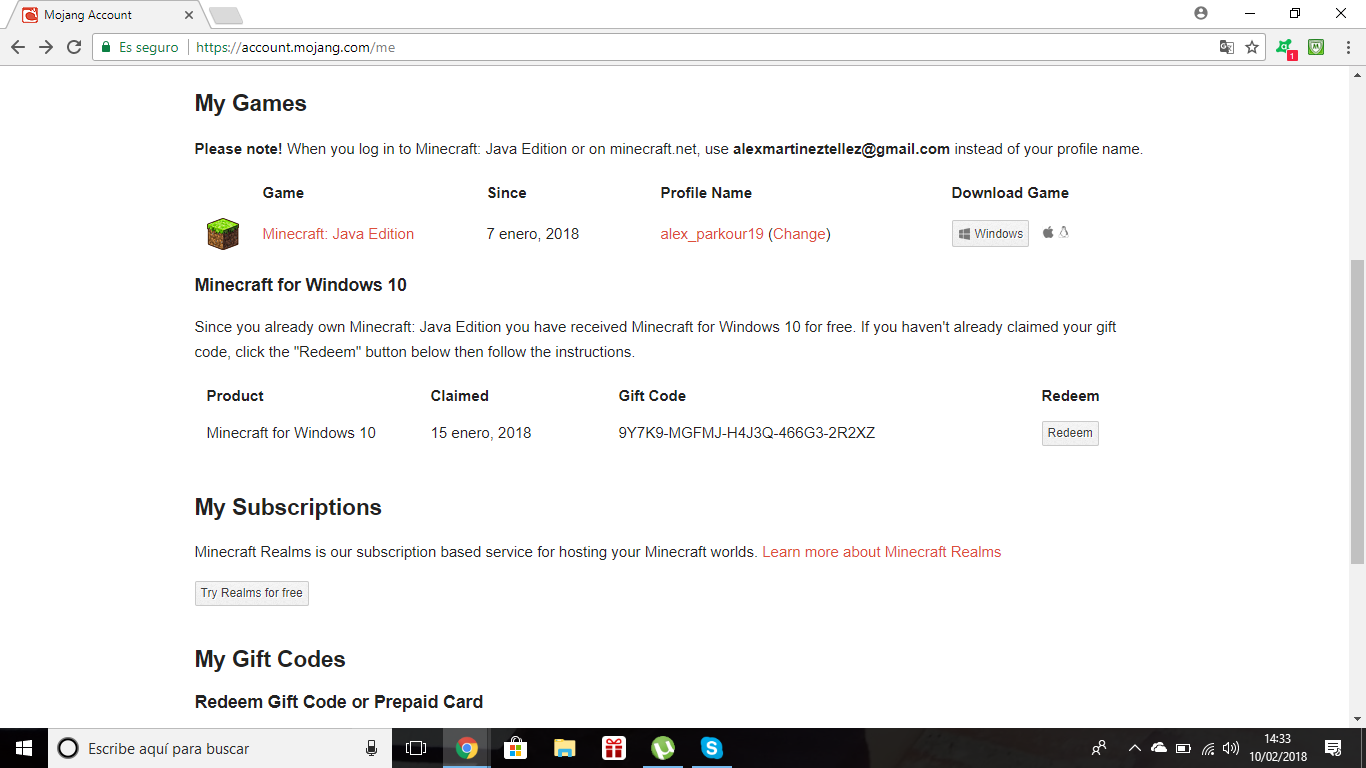This screenshot has width=1366, height=768.
Task: Open Task View on the taskbar
Action: click(416, 748)
